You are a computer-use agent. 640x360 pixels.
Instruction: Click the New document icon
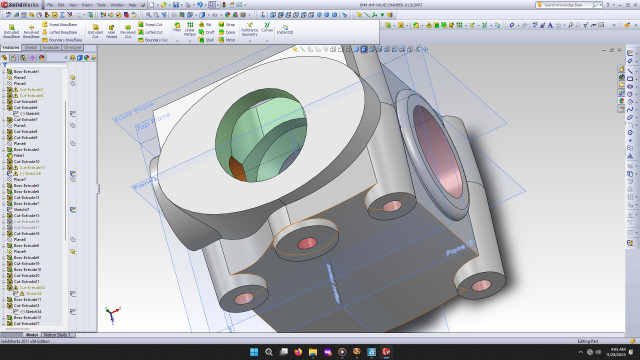151,5
